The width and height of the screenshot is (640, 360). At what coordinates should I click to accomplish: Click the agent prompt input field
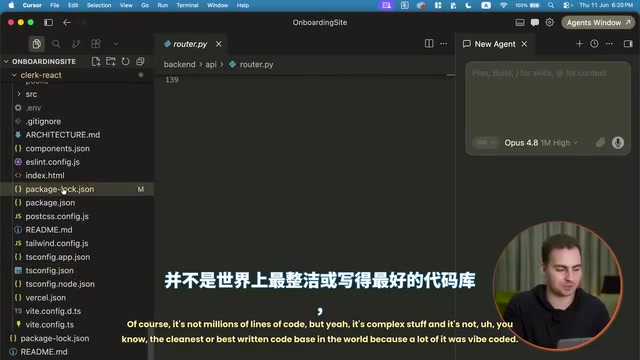[548, 98]
